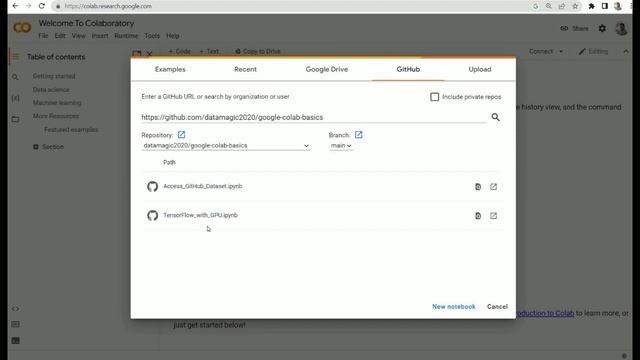Click the Editing mode button
The height and width of the screenshot is (360, 640).
[593, 51]
